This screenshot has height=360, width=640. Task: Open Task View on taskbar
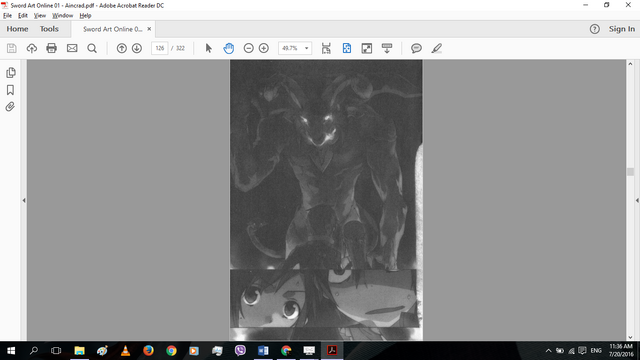[56, 351]
